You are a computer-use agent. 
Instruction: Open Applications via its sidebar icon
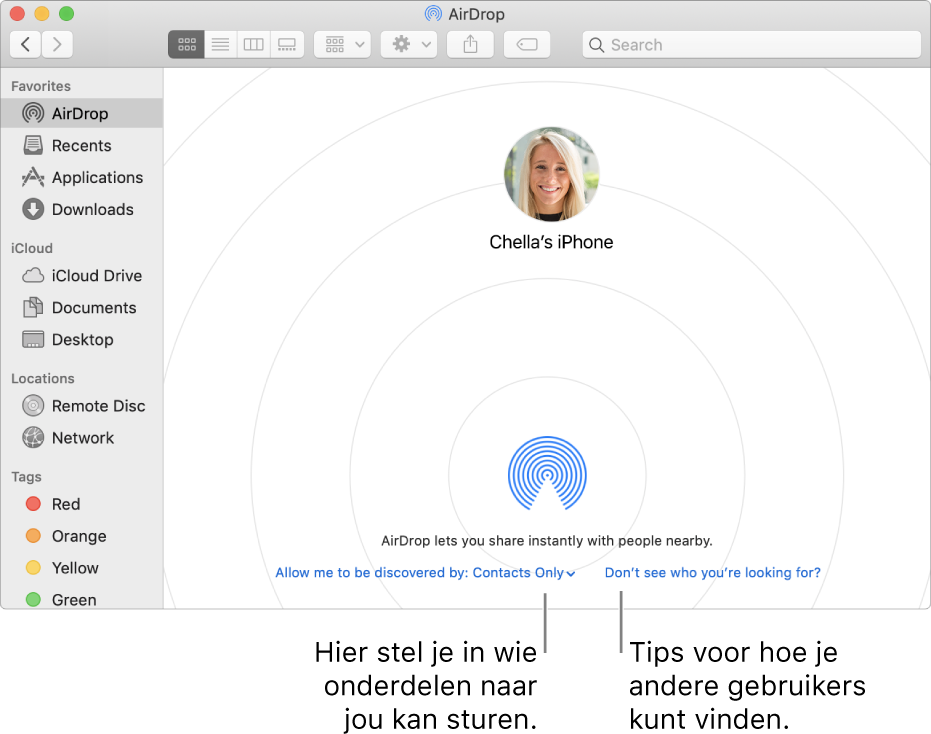[x=33, y=177]
